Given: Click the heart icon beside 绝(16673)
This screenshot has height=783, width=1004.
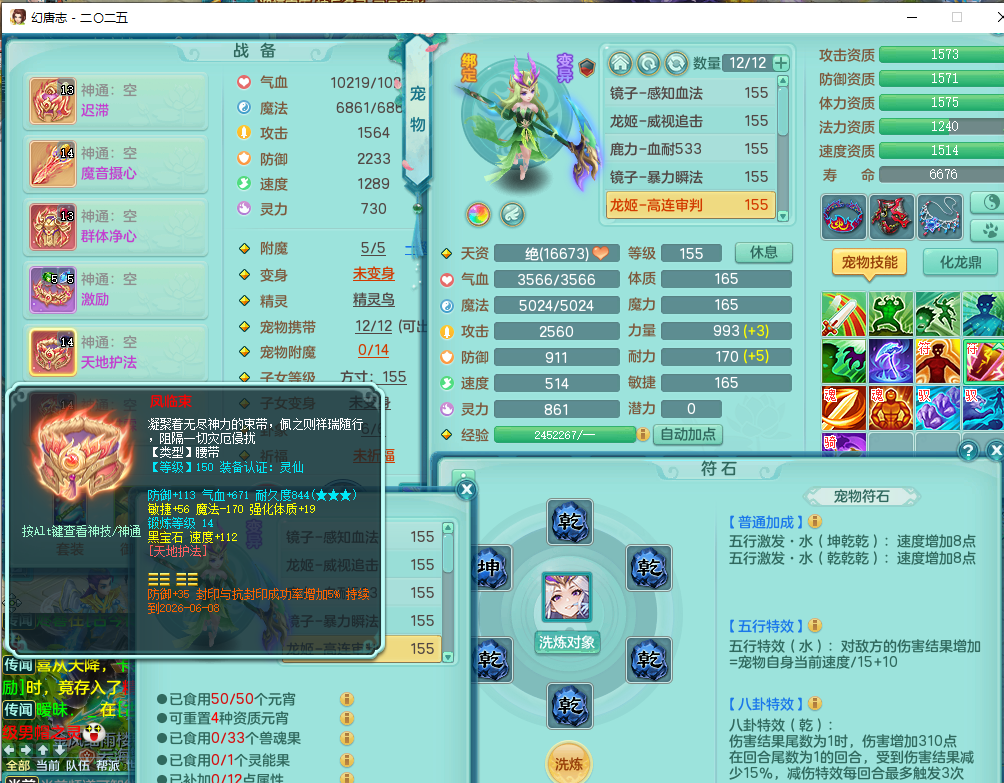Looking at the screenshot, I should pyautogui.click(x=601, y=253).
